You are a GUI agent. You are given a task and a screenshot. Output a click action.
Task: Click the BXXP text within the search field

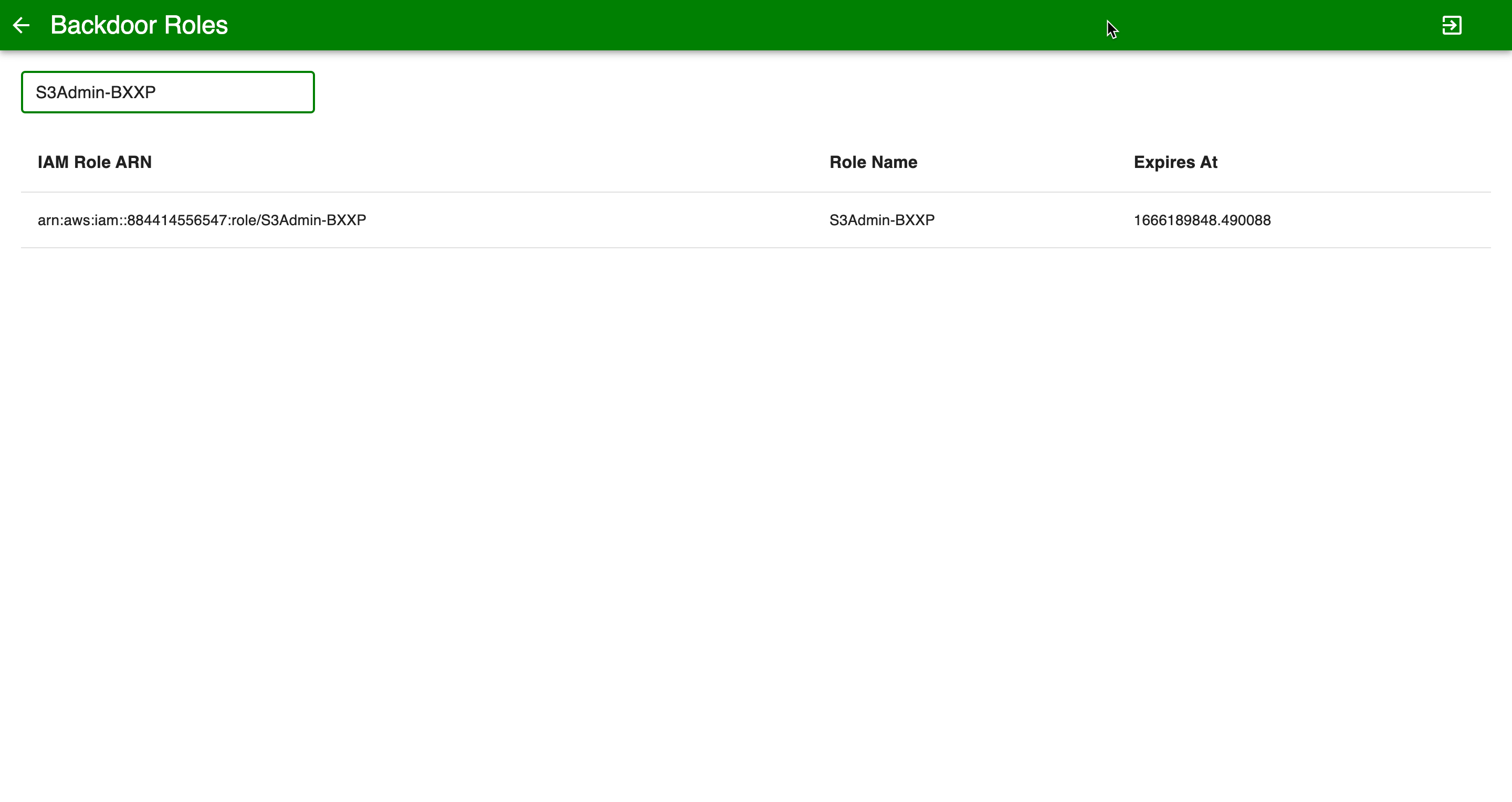point(133,92)
